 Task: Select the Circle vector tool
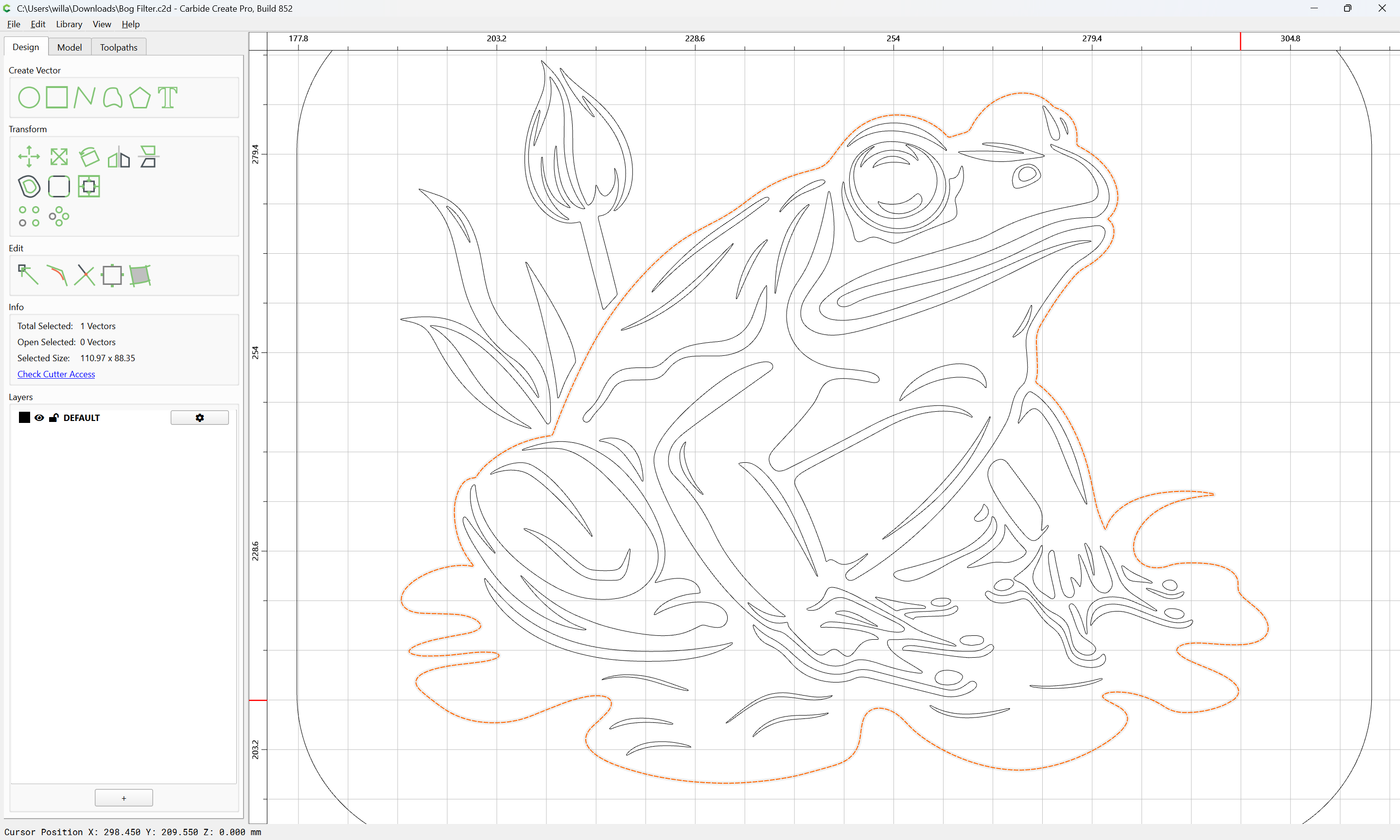point(29,97)
